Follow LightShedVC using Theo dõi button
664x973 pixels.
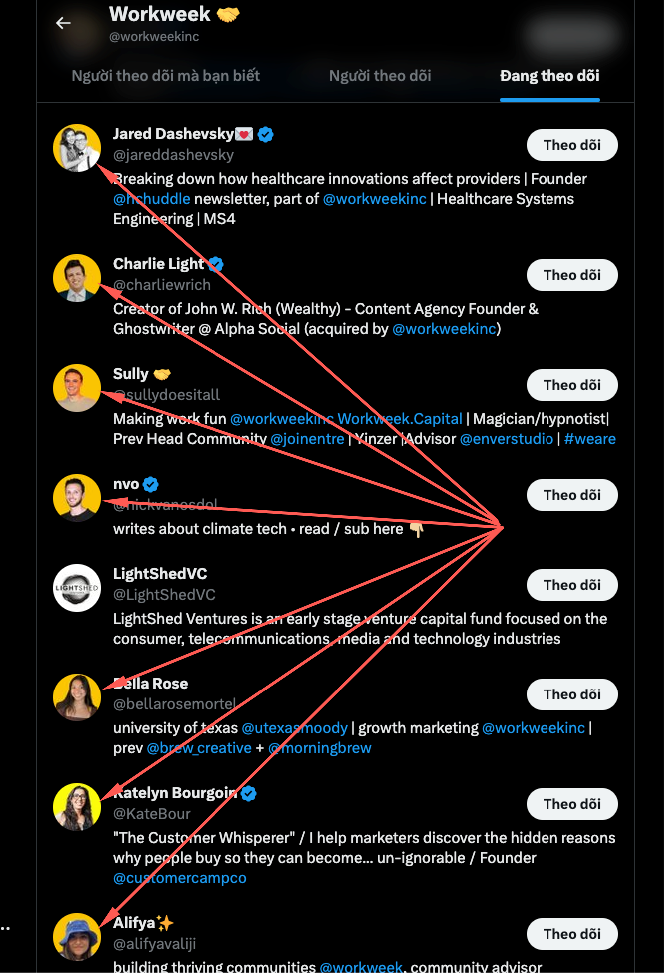point(572,585)
